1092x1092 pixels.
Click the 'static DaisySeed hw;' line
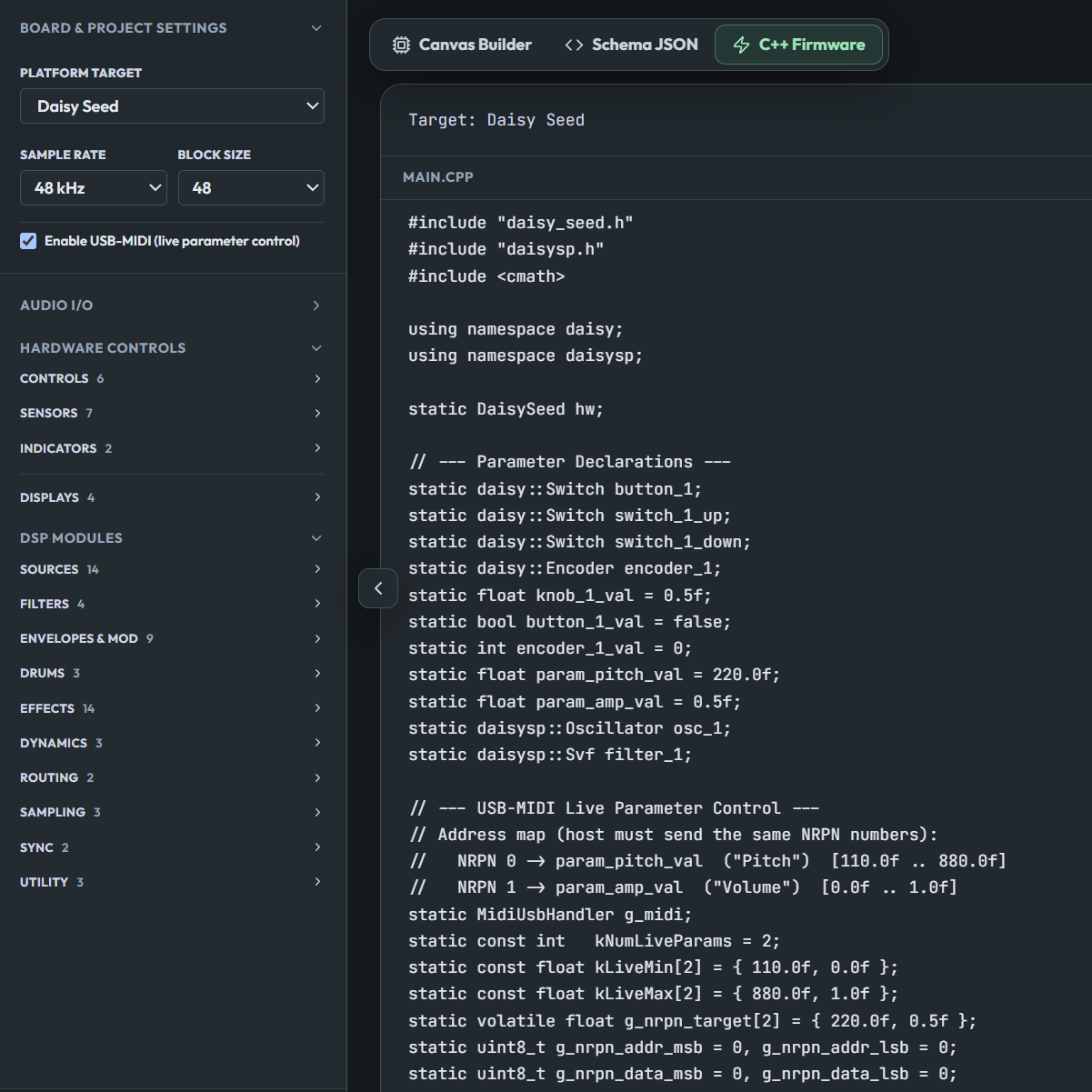click(506, 409)
